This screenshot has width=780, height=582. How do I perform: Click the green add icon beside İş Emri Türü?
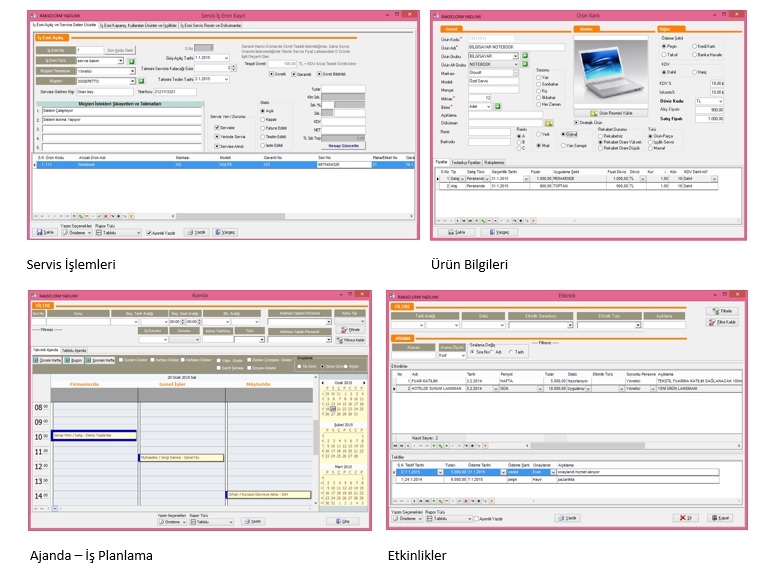(x=131, y=61)
